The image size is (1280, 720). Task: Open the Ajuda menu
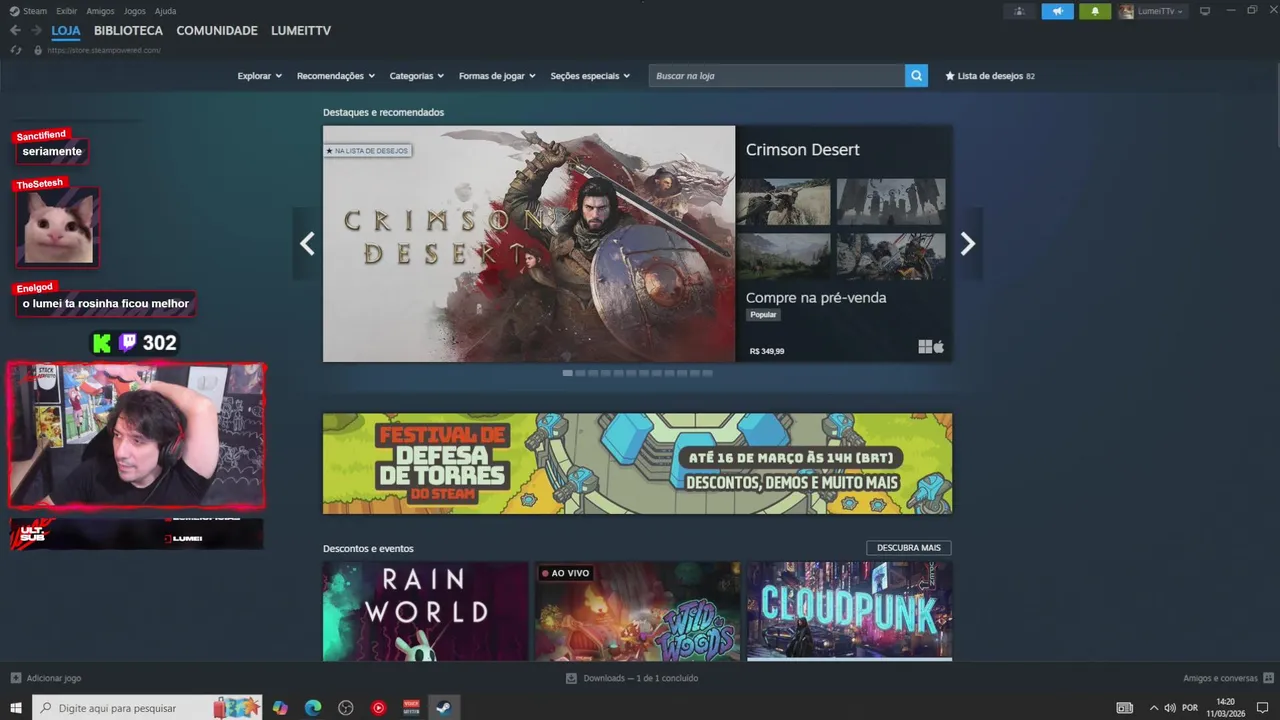pos(166,11)
